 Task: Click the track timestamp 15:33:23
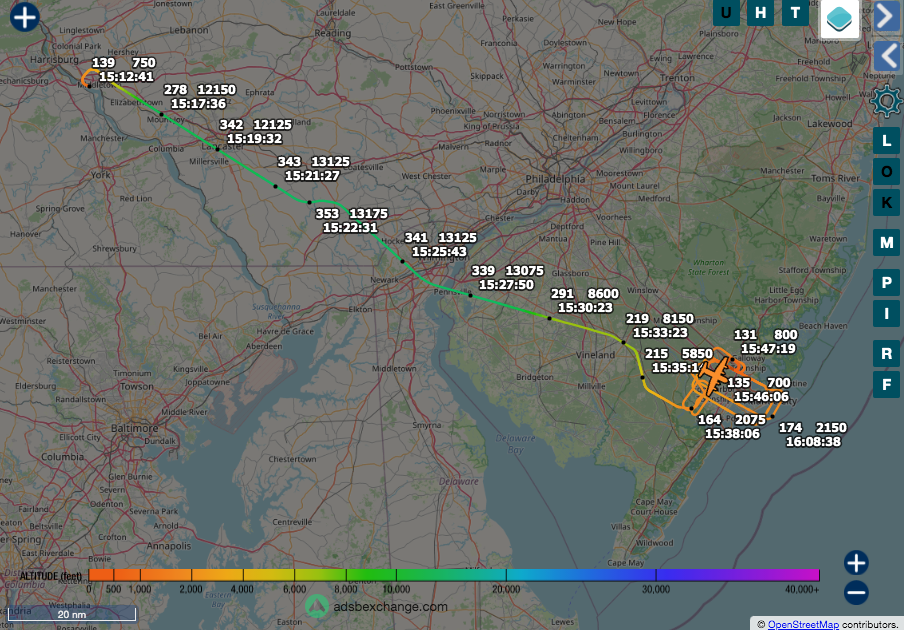click(x=660, y=333)
